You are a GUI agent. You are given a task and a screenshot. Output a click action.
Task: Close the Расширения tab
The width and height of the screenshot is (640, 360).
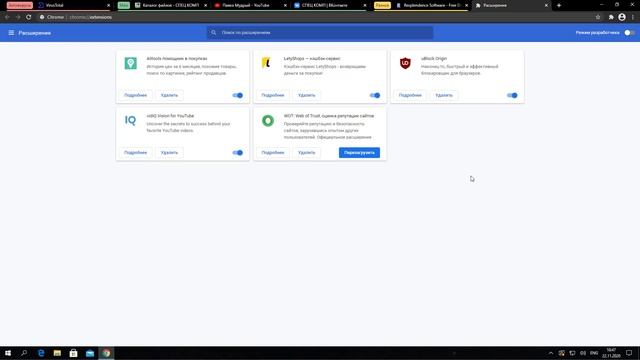pyautogui.click(x=546, y=5)
